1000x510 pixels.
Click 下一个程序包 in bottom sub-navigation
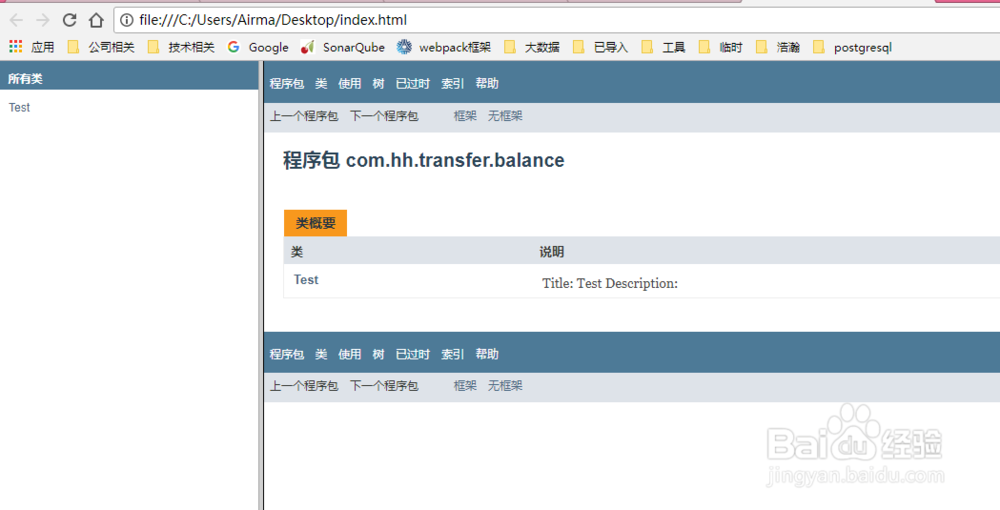tap(384, 386)
